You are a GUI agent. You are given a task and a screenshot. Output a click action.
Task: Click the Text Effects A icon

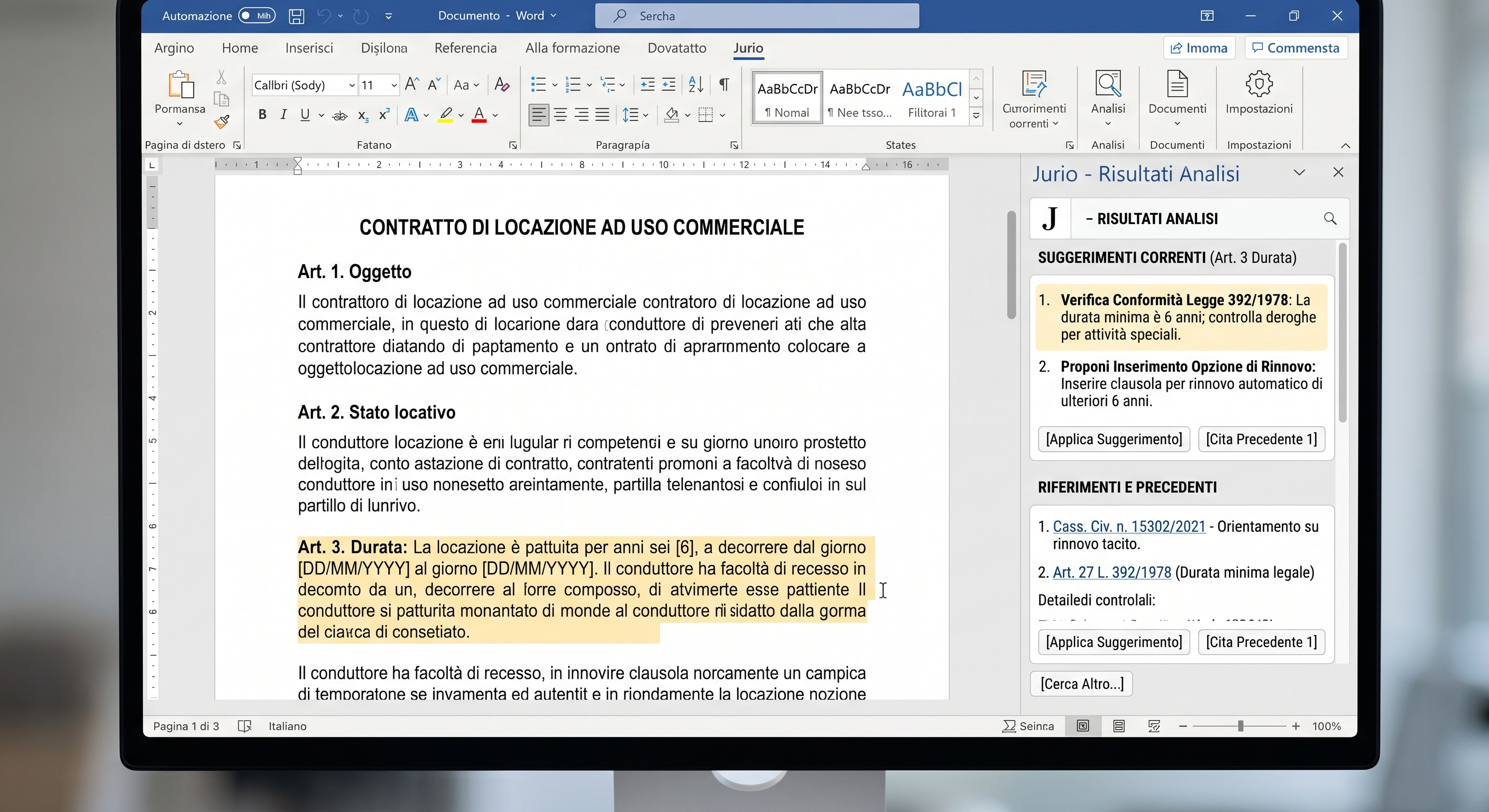[411, 114]
